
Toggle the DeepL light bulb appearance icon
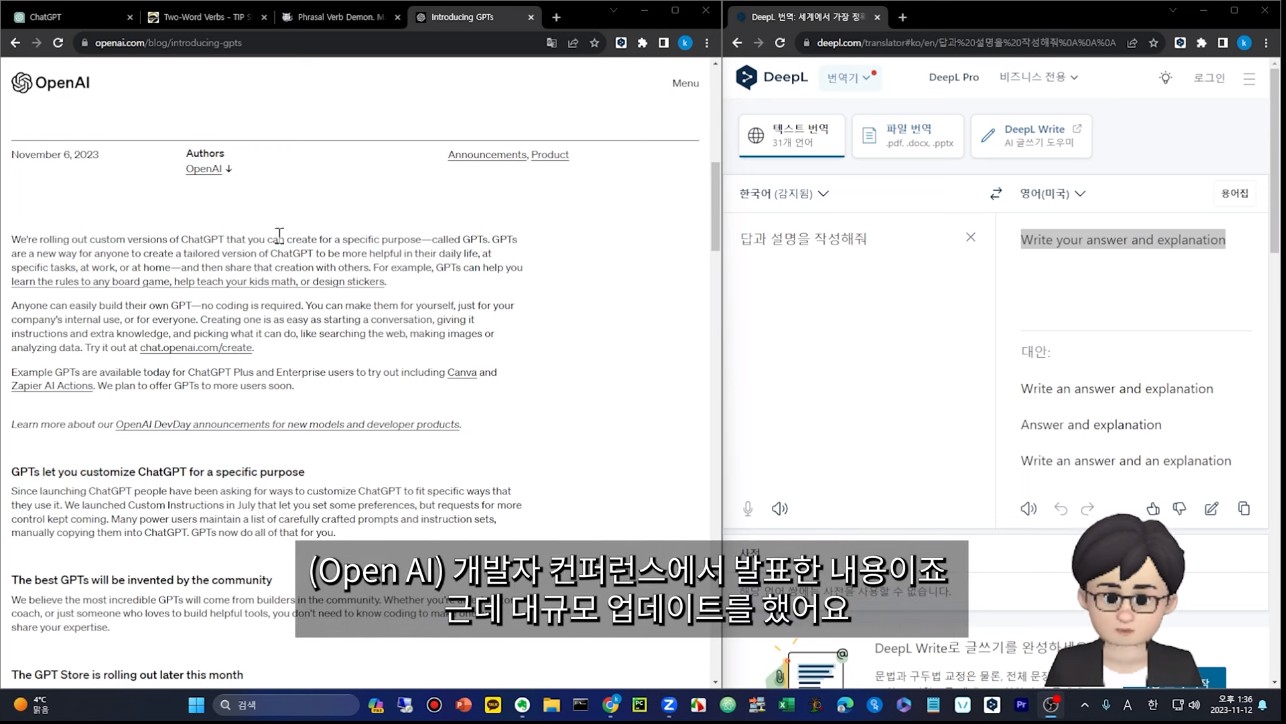point(1165,77)
